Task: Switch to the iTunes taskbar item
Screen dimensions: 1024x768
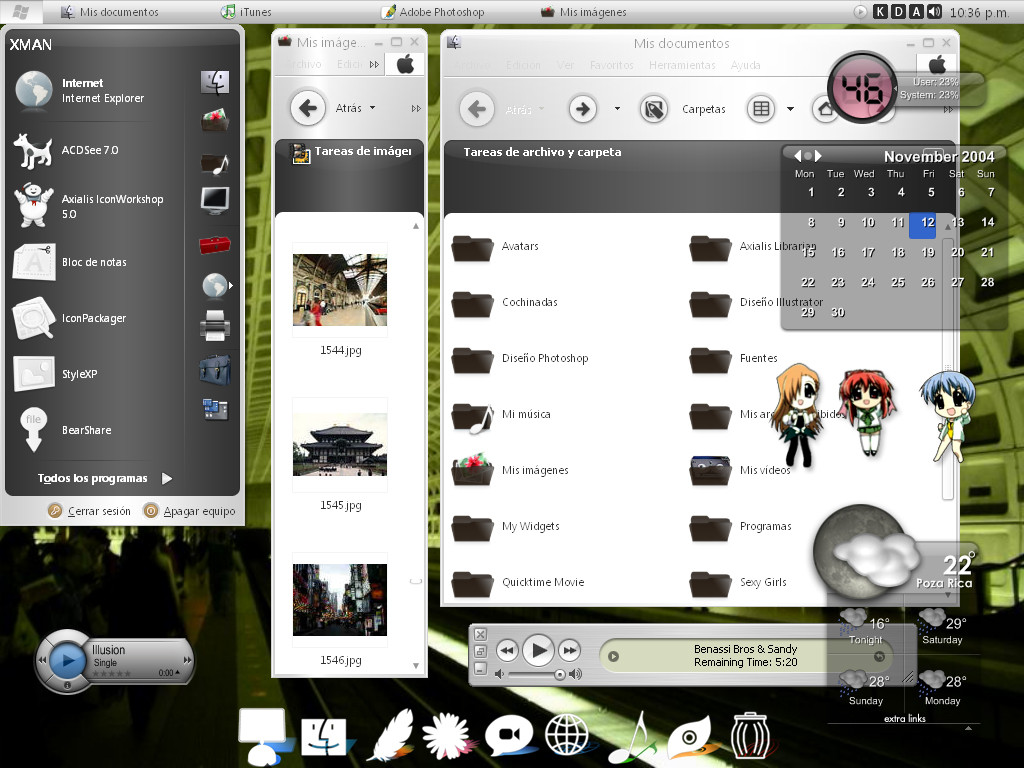Action: pos(247,12)
